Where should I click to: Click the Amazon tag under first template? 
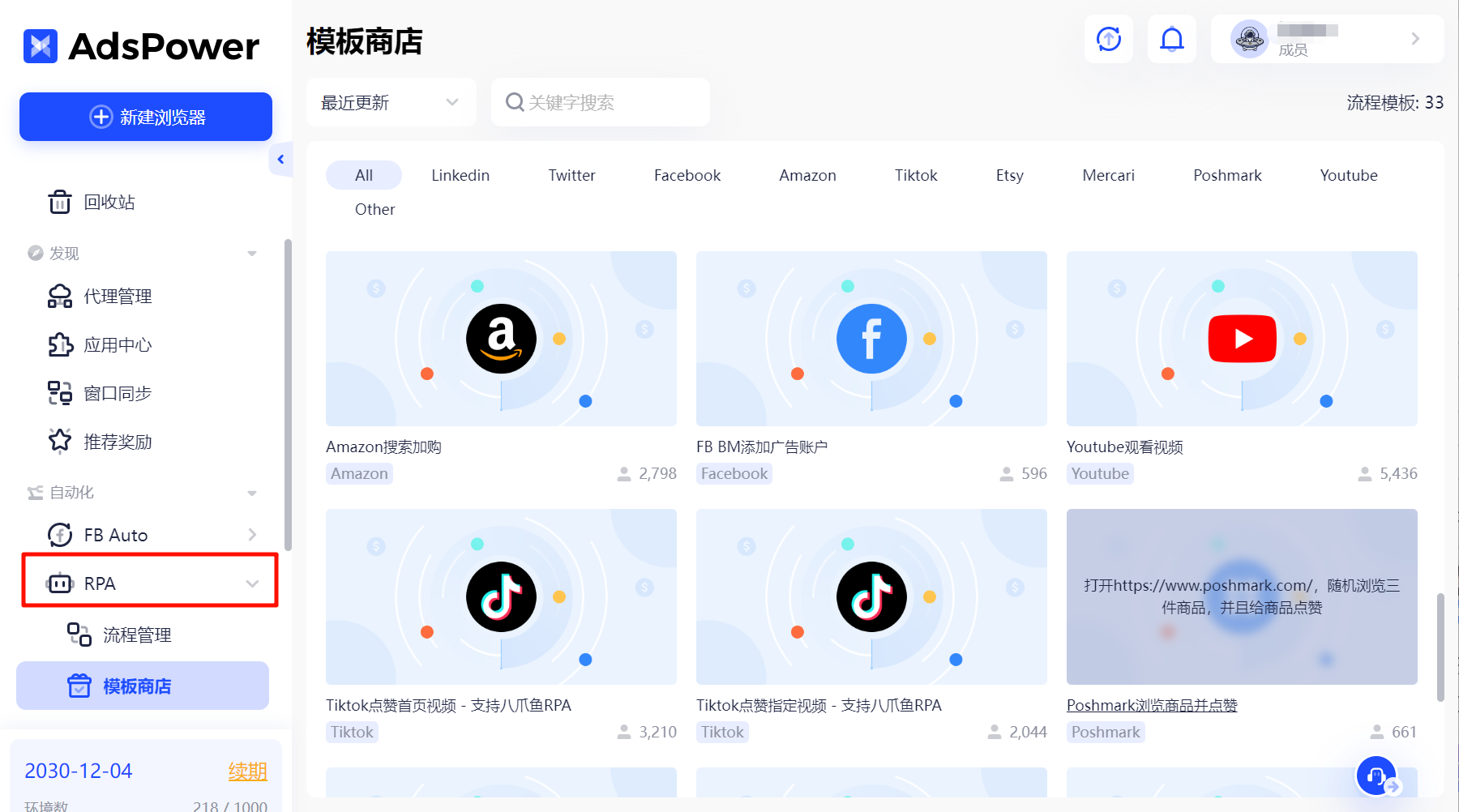(x=359, y=473)
